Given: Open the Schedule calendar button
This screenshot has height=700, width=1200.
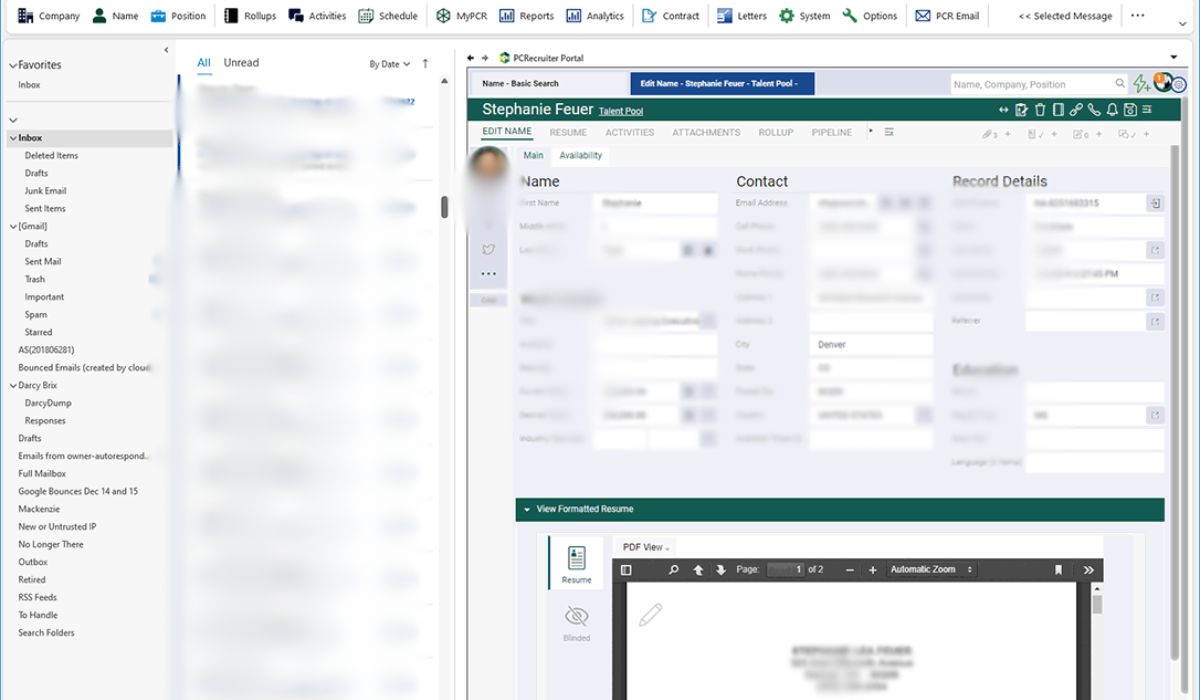Looking at the screenshot, I should click(x=388, y=16).
